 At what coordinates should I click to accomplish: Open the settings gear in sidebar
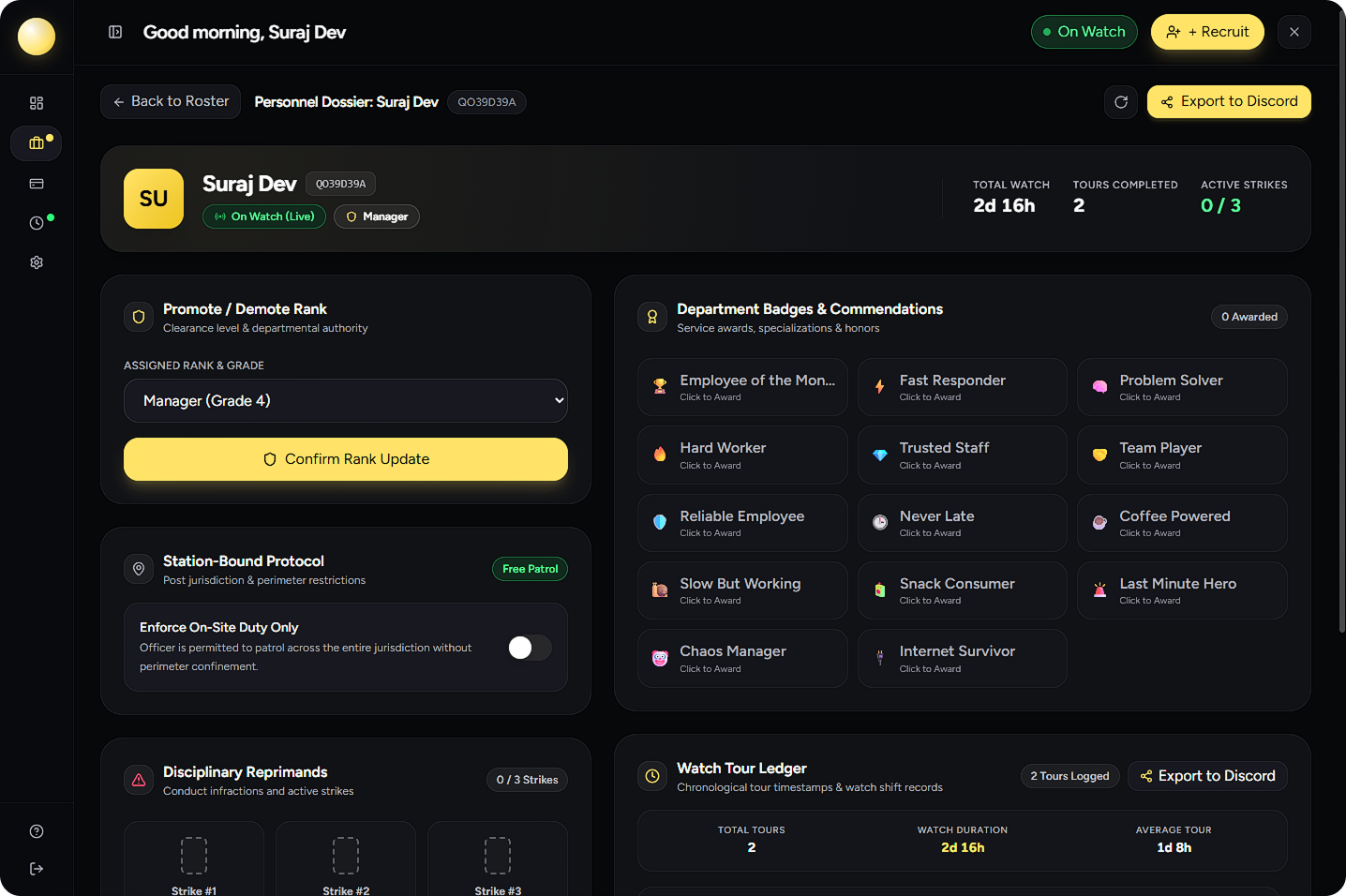(x=37, y=262)
